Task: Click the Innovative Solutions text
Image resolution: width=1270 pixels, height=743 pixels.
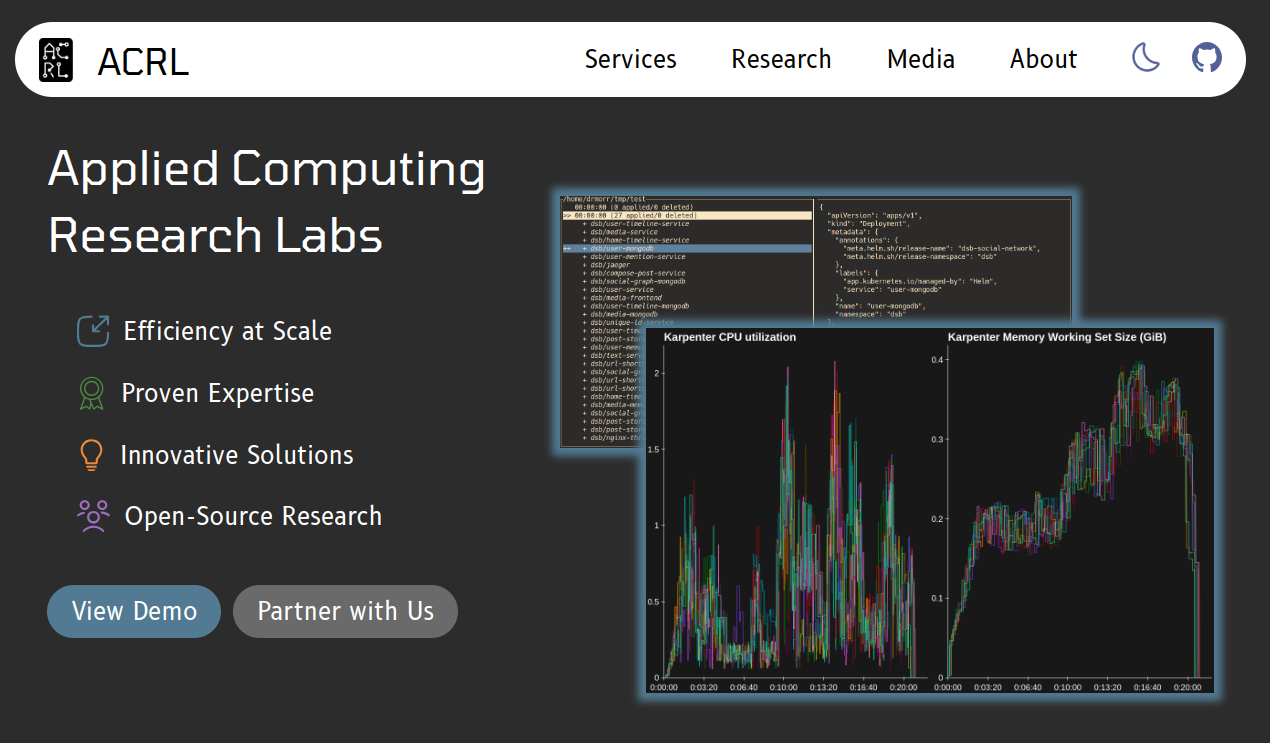Action: click(x=236, y=455)
